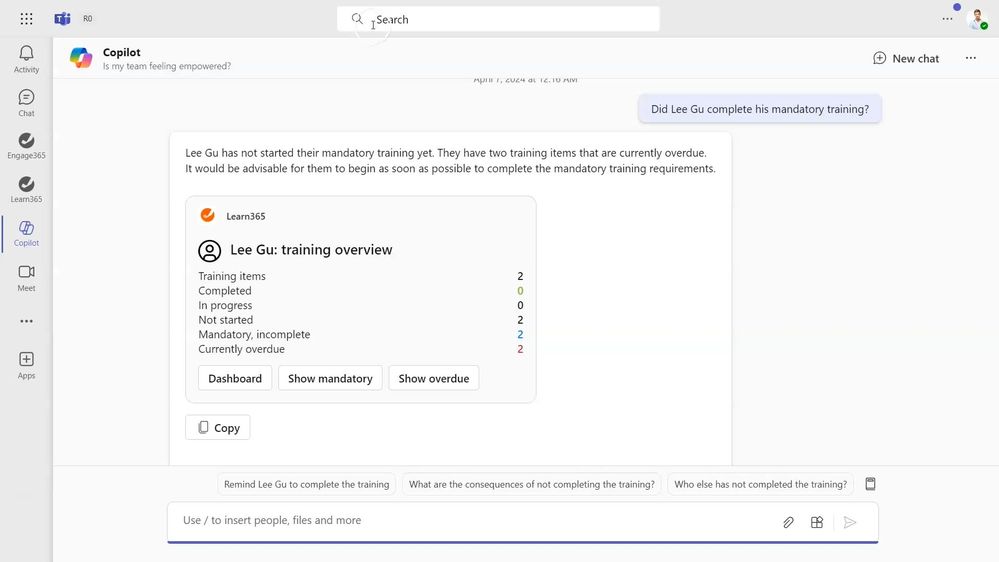999x562 pixels.
Task: Open the app launcher grid icon
Action: (26, 19)
